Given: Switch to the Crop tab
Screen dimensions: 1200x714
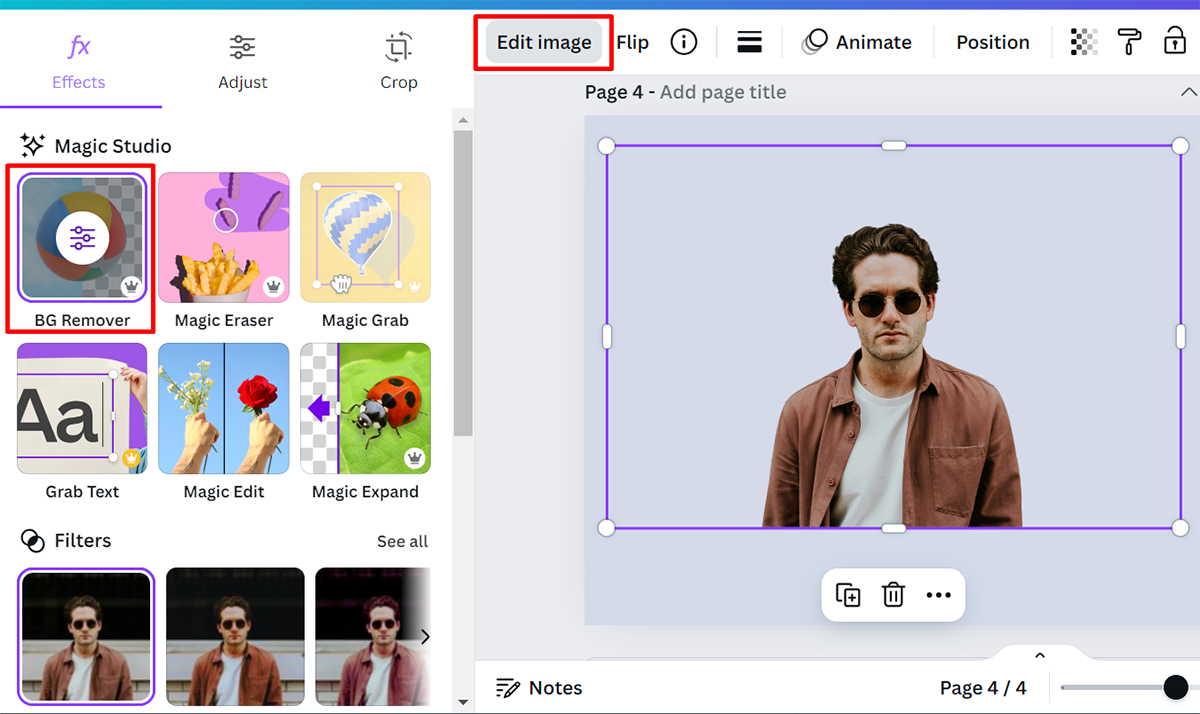Looking at the screenshot, I should click(398, 61).
